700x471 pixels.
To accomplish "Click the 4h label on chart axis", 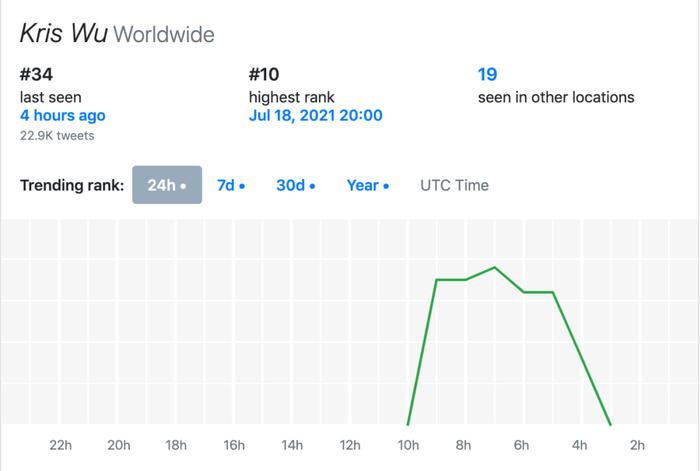I will [x=579, y=445].
